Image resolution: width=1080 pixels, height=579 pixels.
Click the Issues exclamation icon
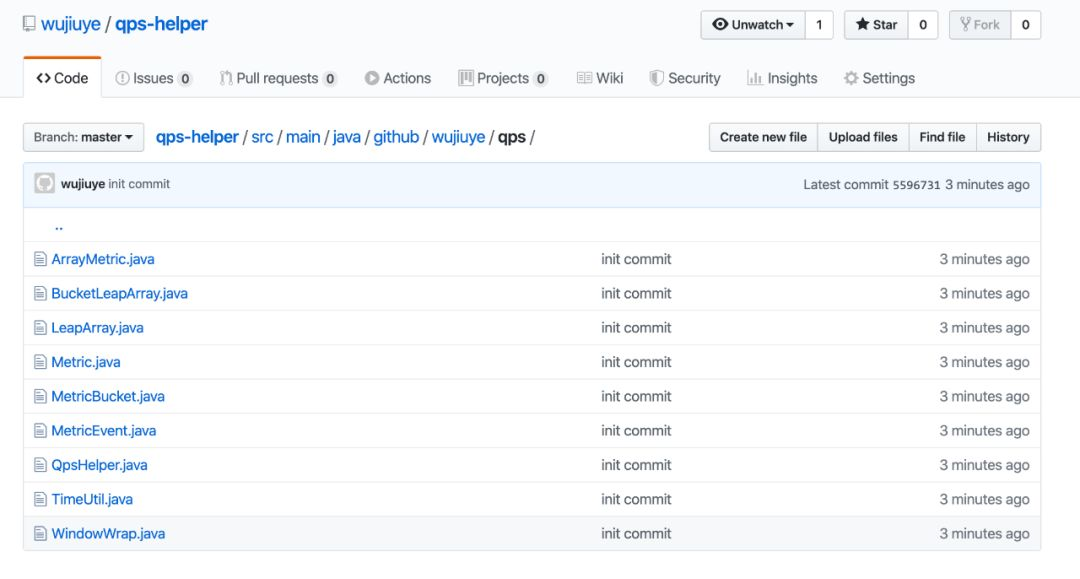pos(122,78)
